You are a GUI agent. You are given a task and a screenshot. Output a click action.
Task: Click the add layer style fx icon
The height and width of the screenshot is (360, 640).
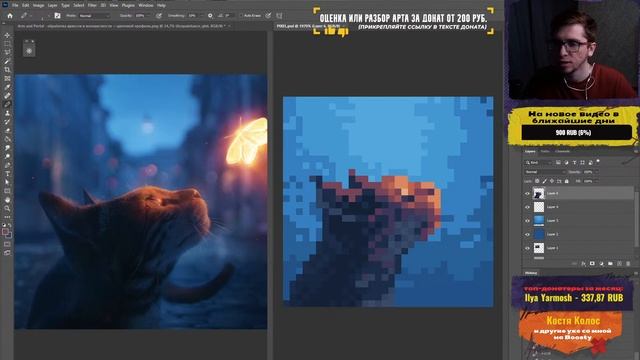[583, 264]
